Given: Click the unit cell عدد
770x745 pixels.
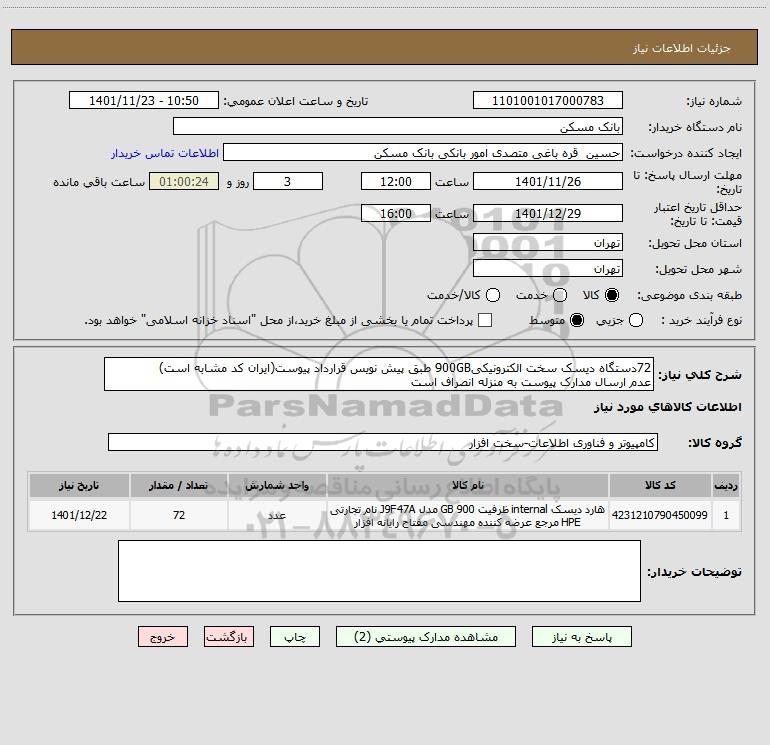Looking at the screenshot, I should click(x=277, y=515).
